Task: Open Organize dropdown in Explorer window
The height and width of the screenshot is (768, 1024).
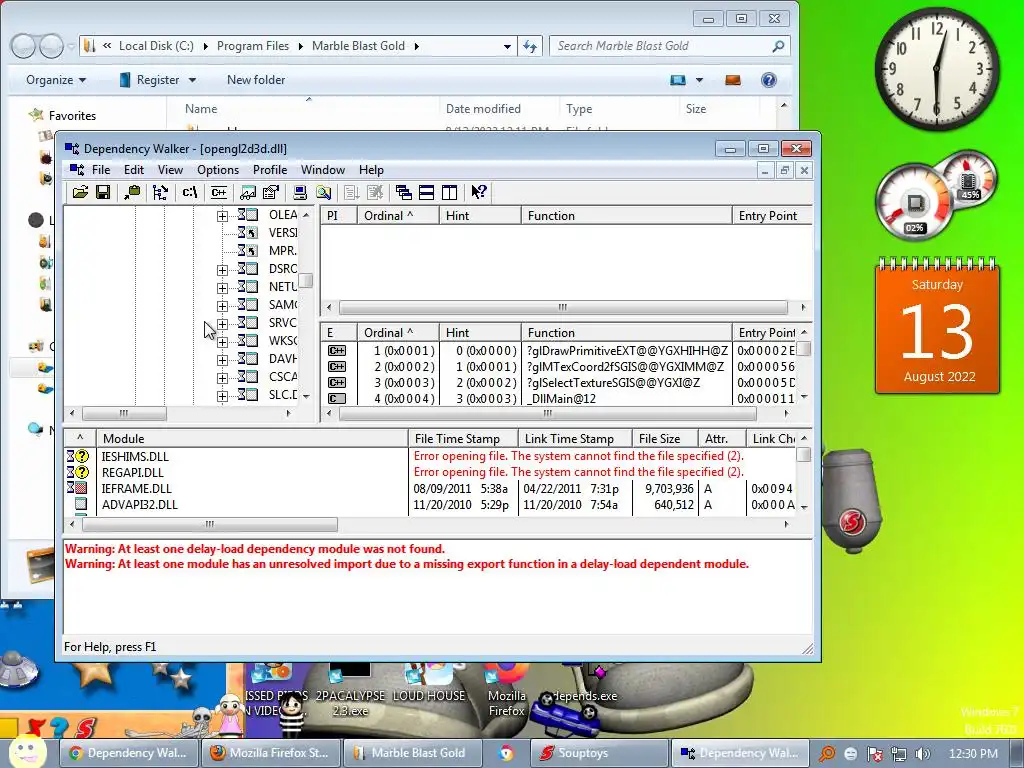Action: 56,80
